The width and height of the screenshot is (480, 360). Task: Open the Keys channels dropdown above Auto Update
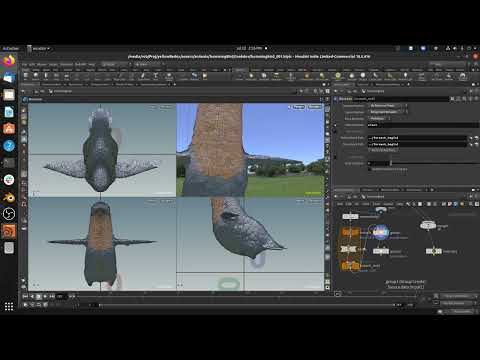(460, 303)
